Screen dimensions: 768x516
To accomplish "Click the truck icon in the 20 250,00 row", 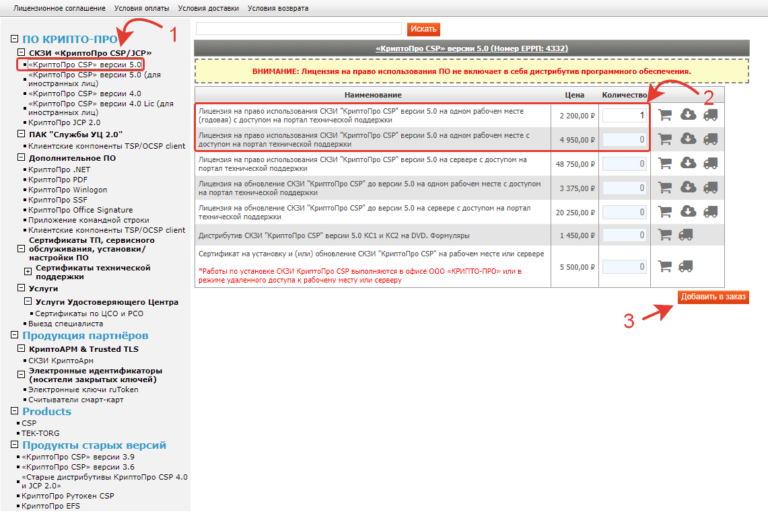I will pyautogui.click(x=711, y=211).
